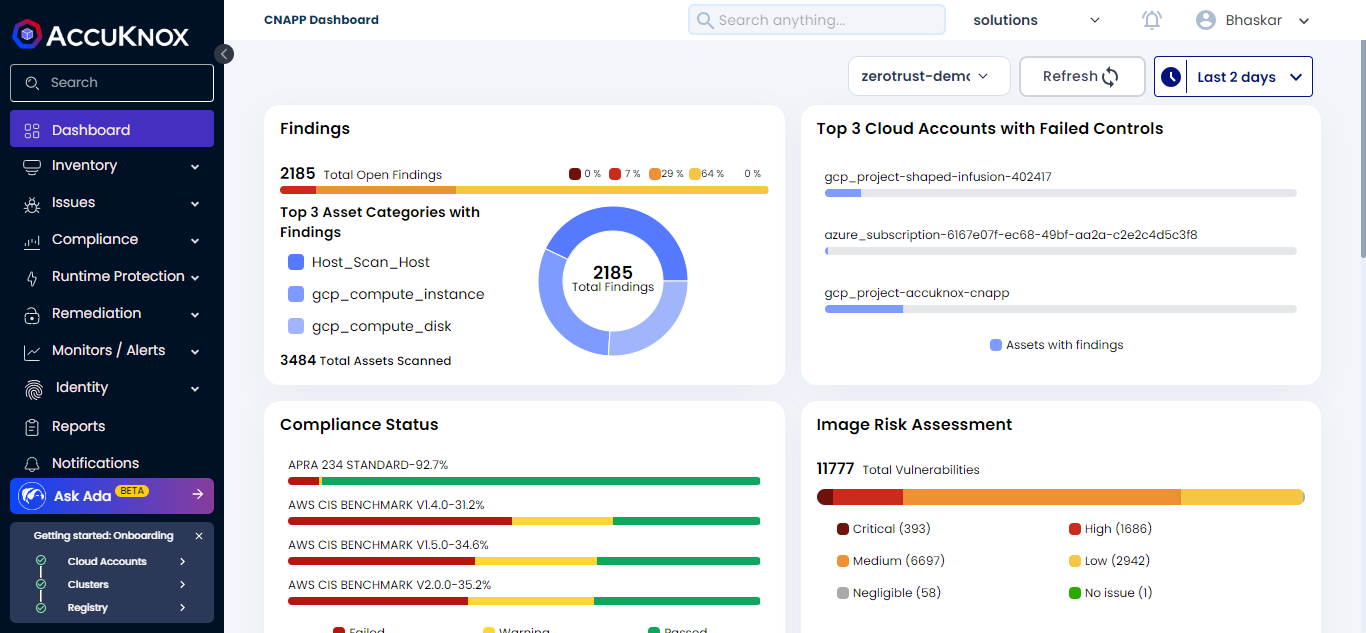Expand the Compliance menu chevron
This screenshot has width=1366, height=633.
(195, 241)
